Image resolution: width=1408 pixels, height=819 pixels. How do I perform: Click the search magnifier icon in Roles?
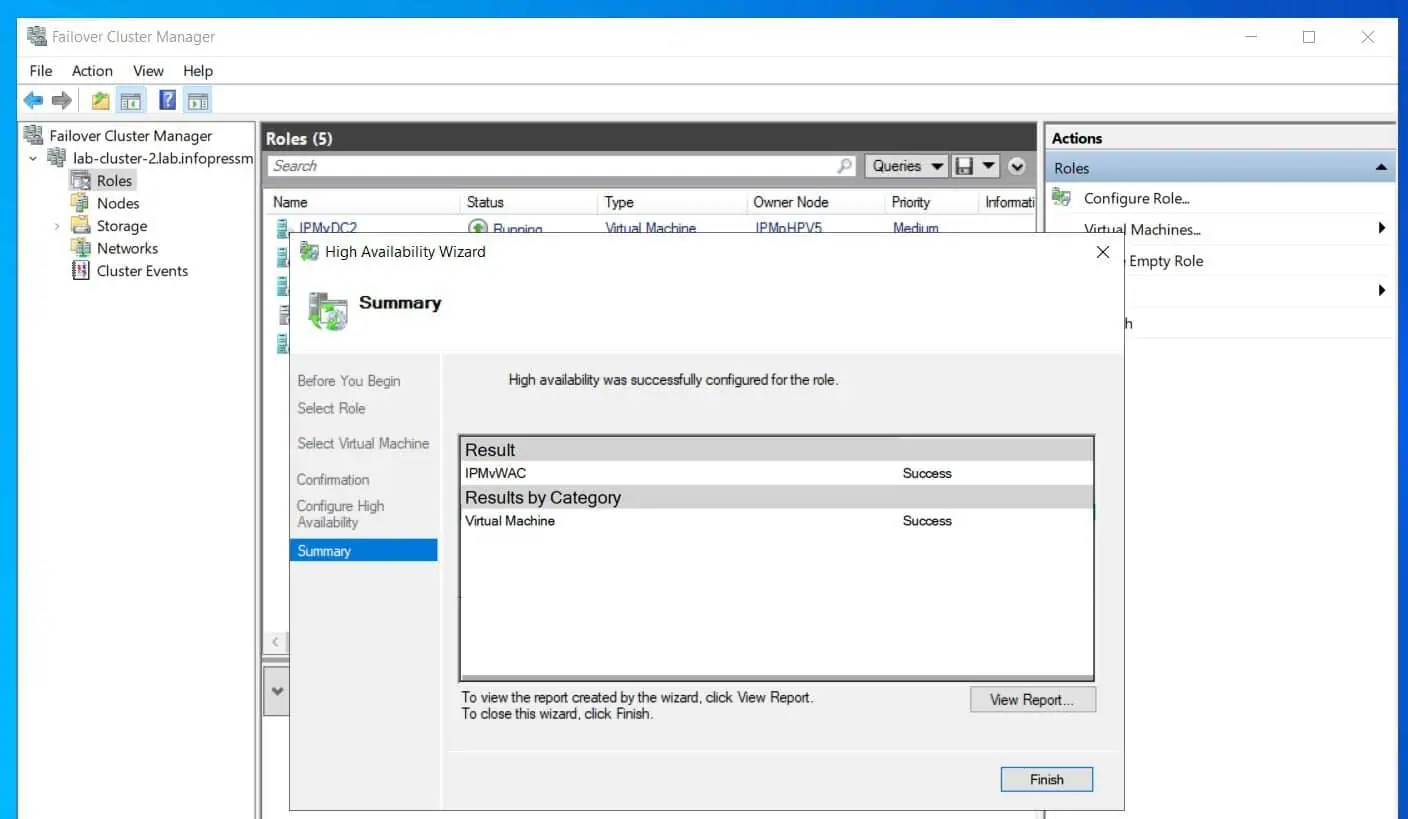click(845, 166)
